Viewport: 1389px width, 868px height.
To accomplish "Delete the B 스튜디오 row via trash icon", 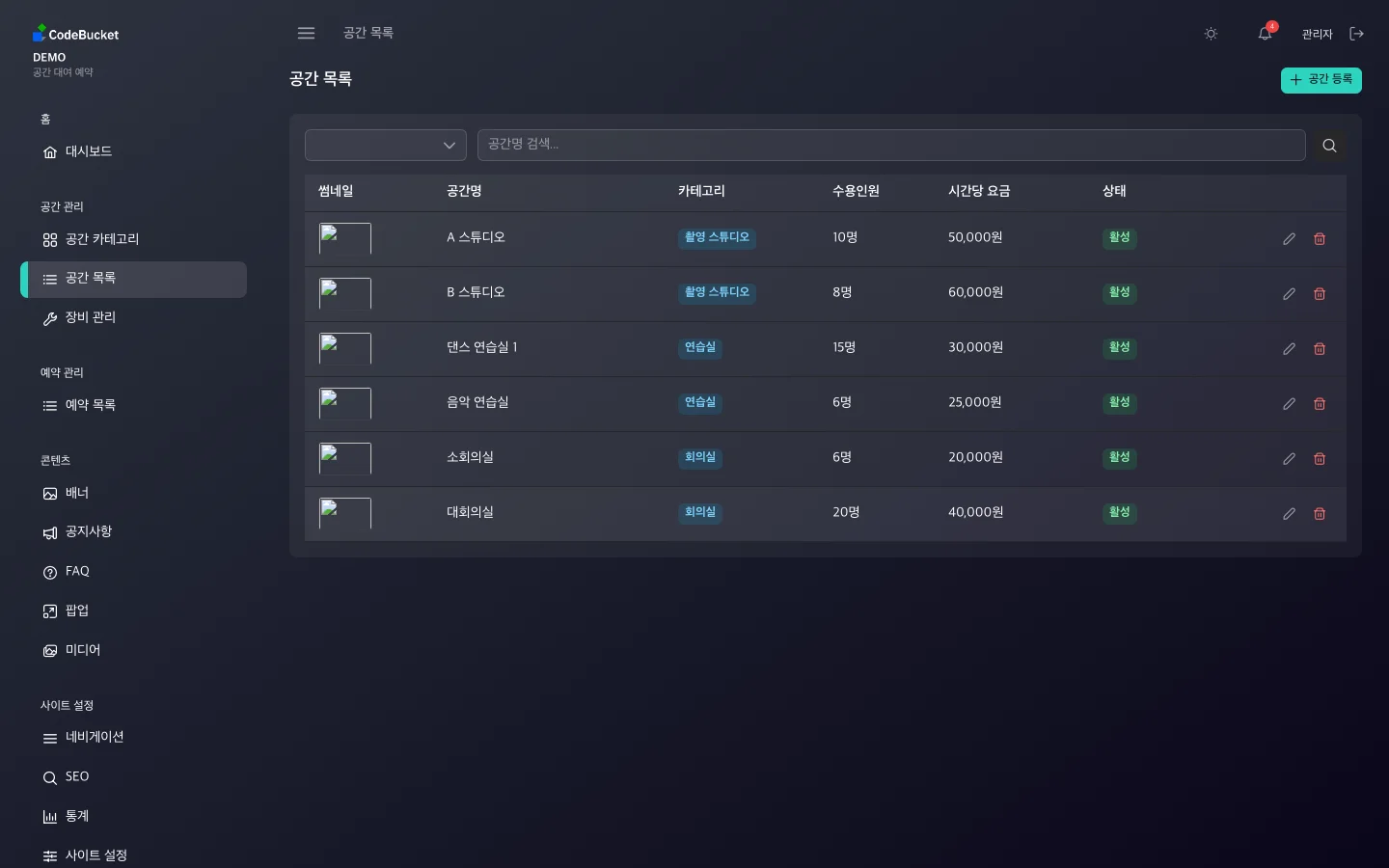I will point(1320,294).
